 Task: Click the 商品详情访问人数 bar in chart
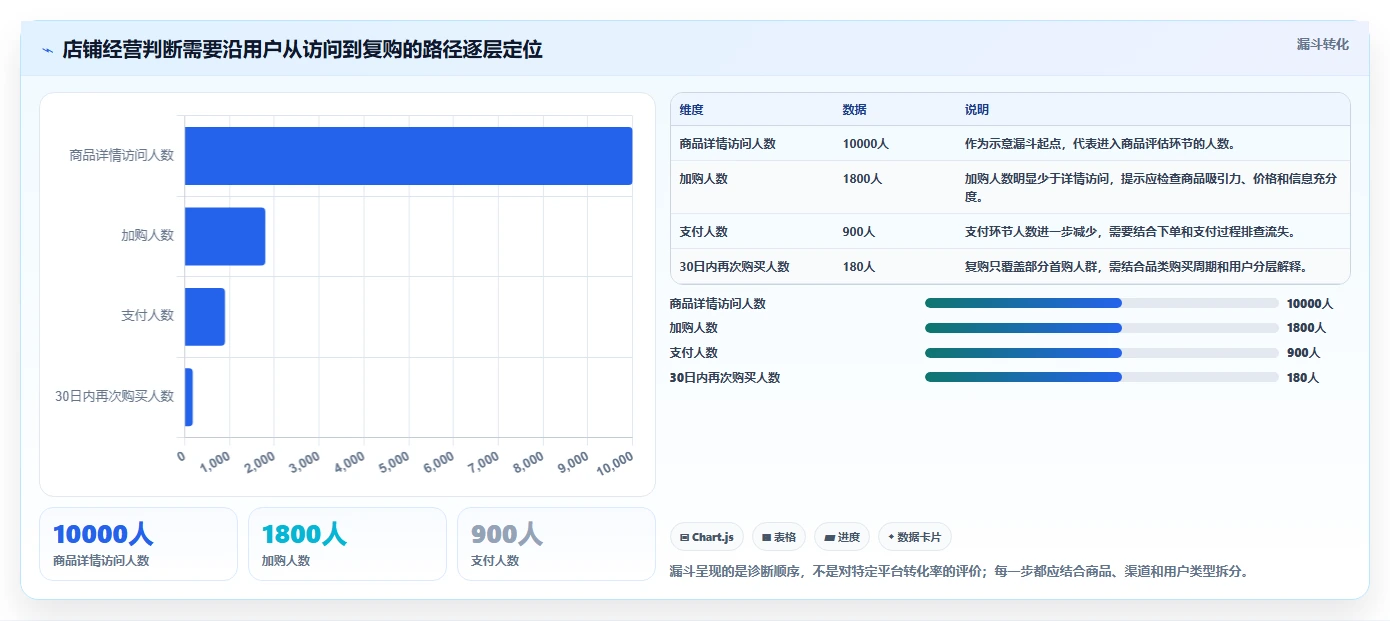(x=408, y=156)
